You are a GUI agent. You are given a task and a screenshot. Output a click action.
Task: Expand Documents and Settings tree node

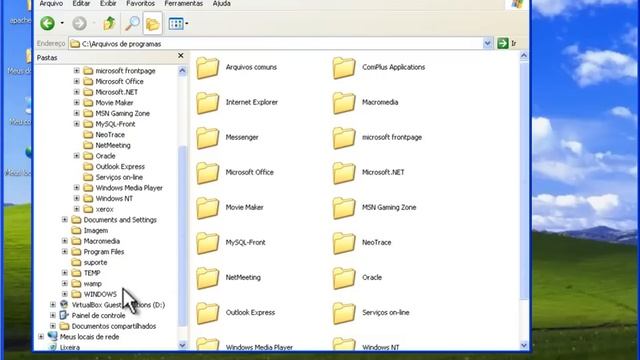point(65,220)
